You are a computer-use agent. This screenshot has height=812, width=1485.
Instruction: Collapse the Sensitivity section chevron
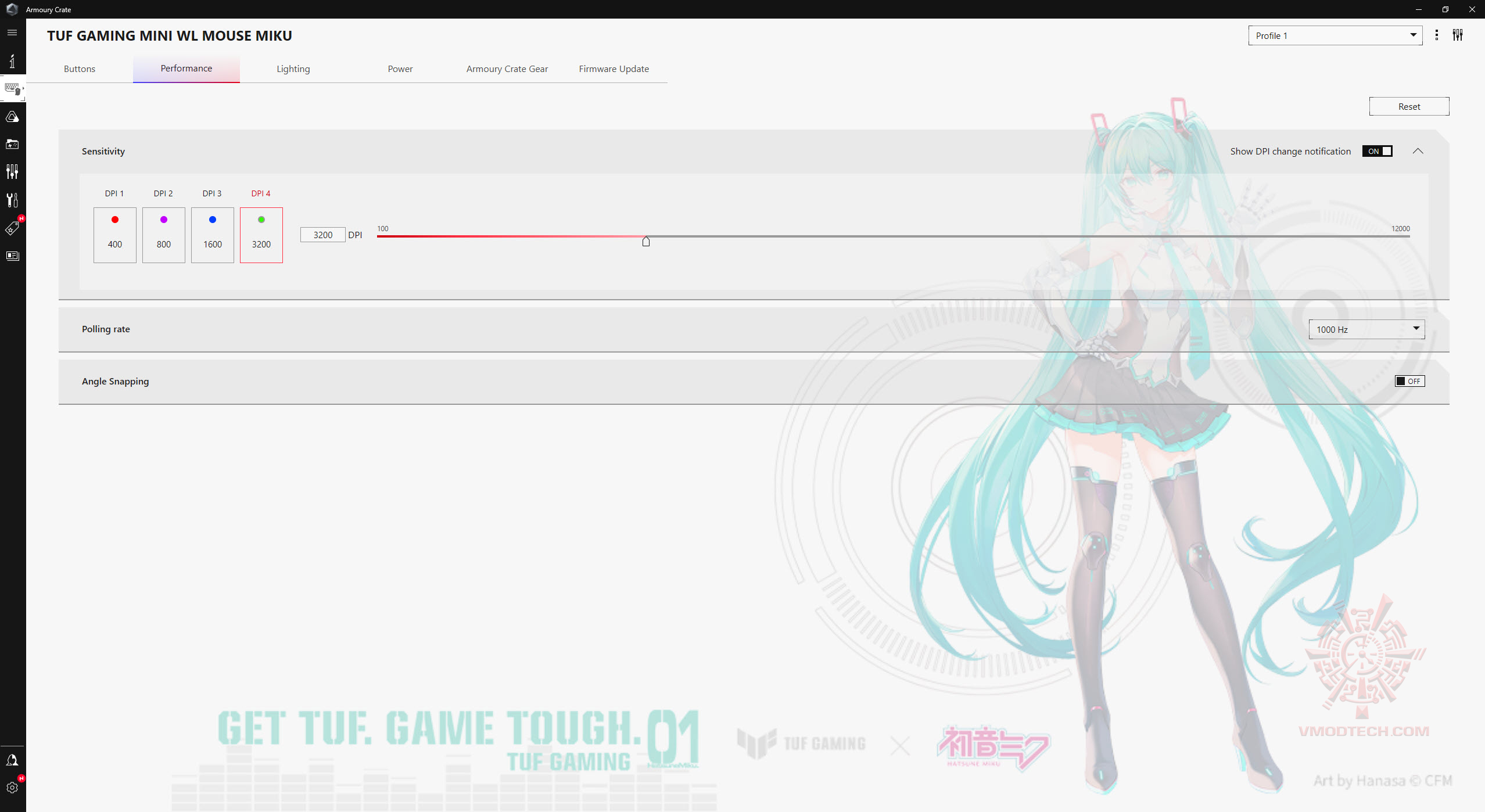click(1418, 151)
